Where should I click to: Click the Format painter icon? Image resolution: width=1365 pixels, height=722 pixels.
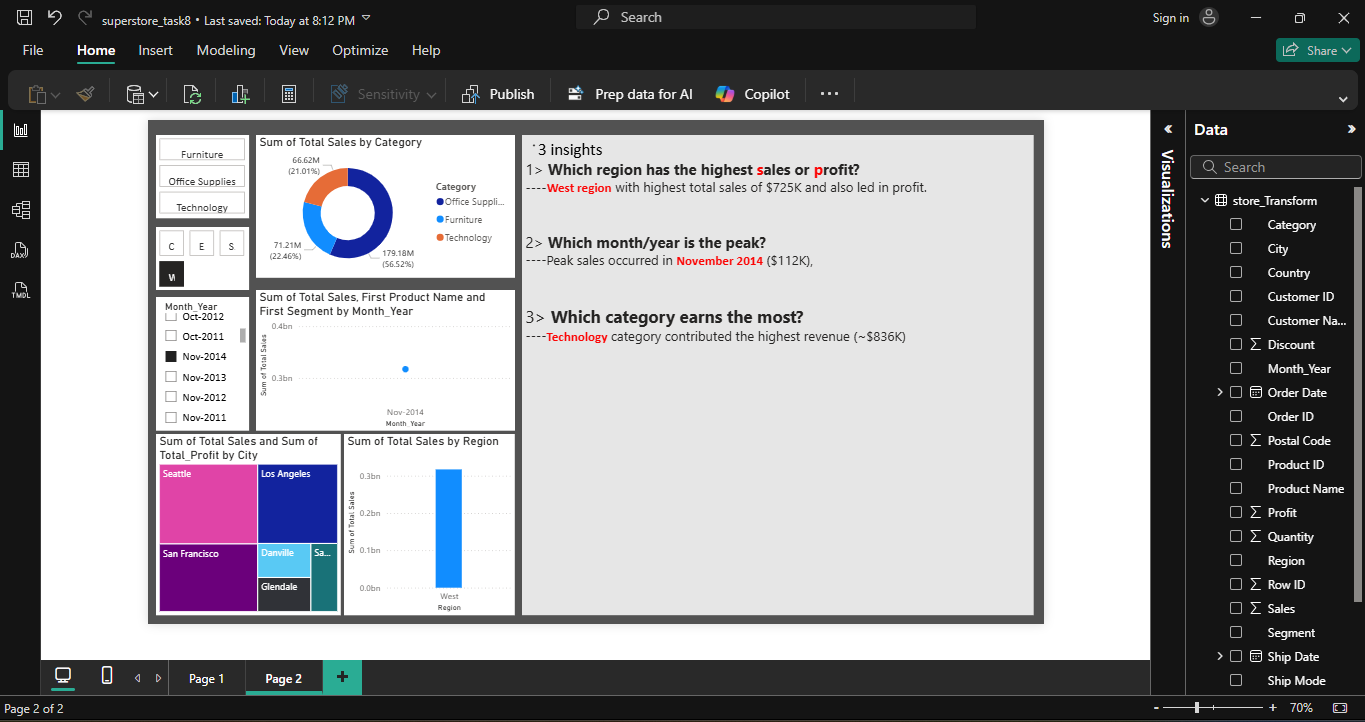85,94
